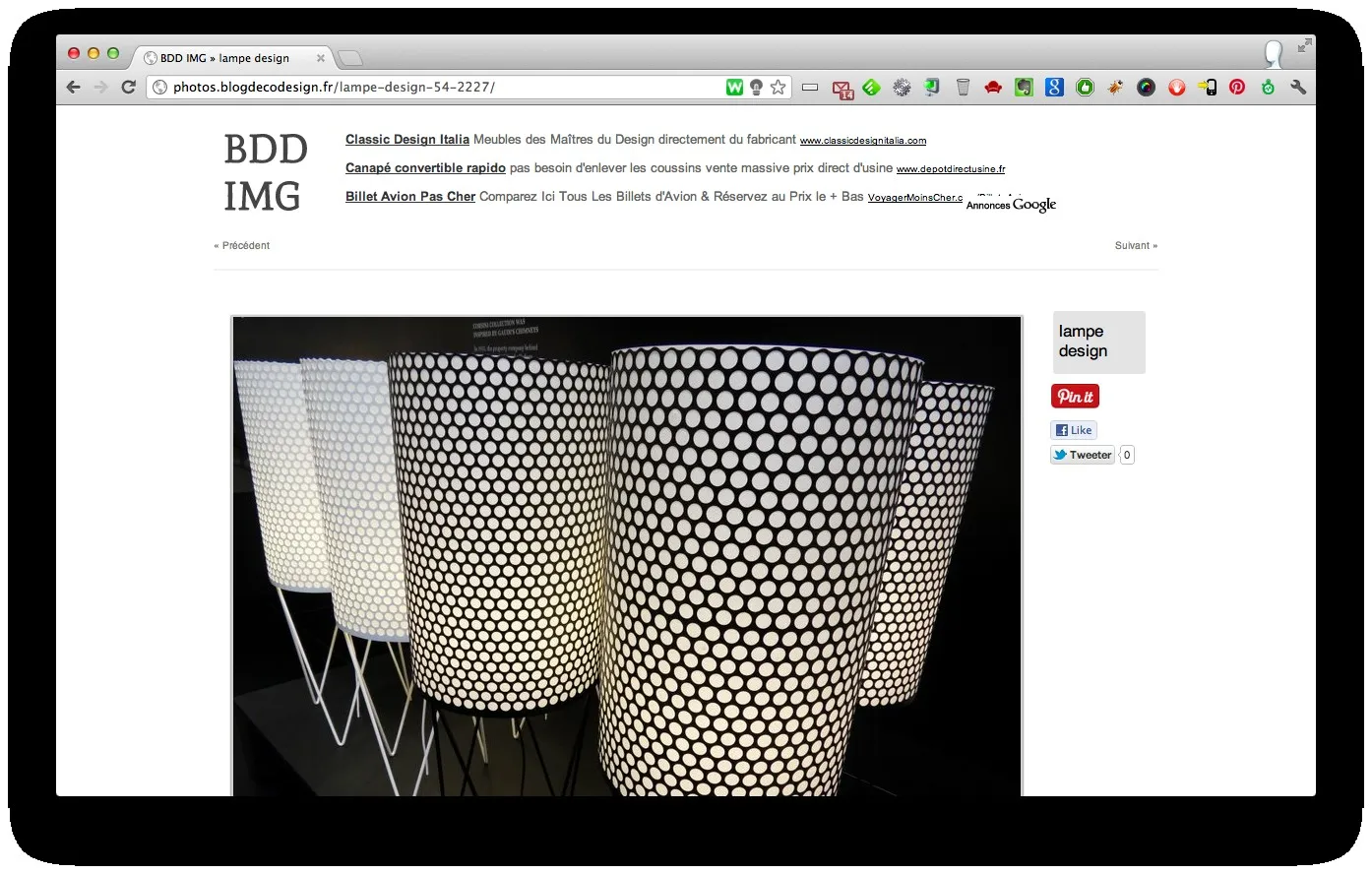The image size is (1372, 874).
Task: Open the Feedly extension icon
Action: [871, 88]
